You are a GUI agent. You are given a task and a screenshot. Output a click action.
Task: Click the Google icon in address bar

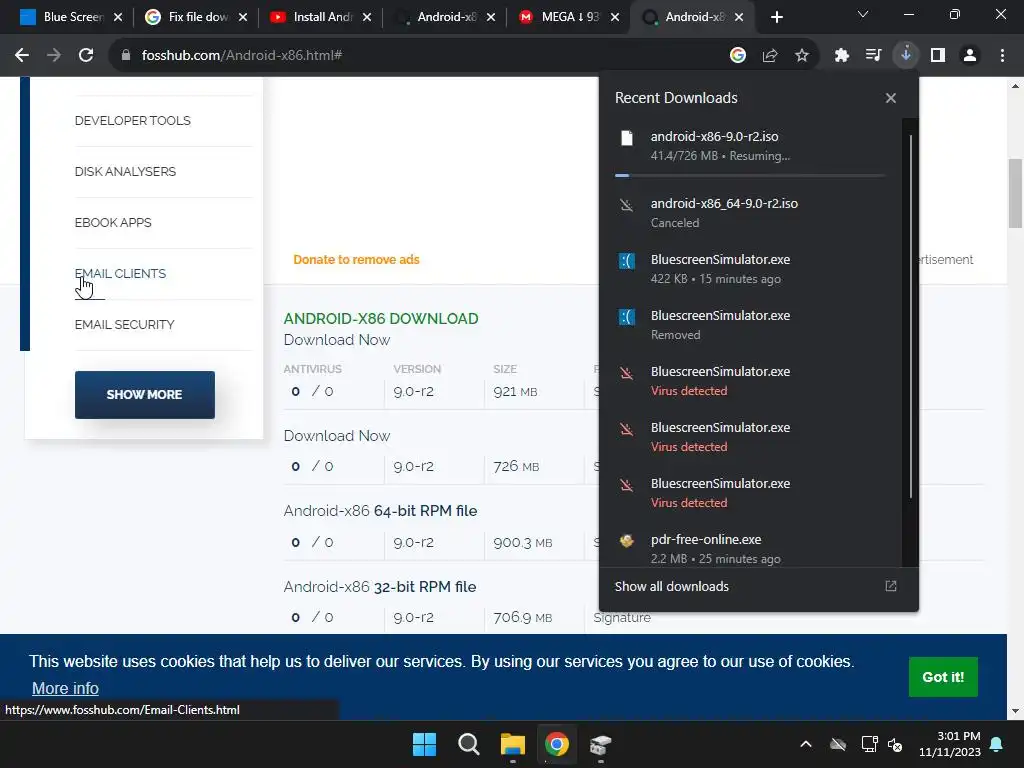(738, 56)
